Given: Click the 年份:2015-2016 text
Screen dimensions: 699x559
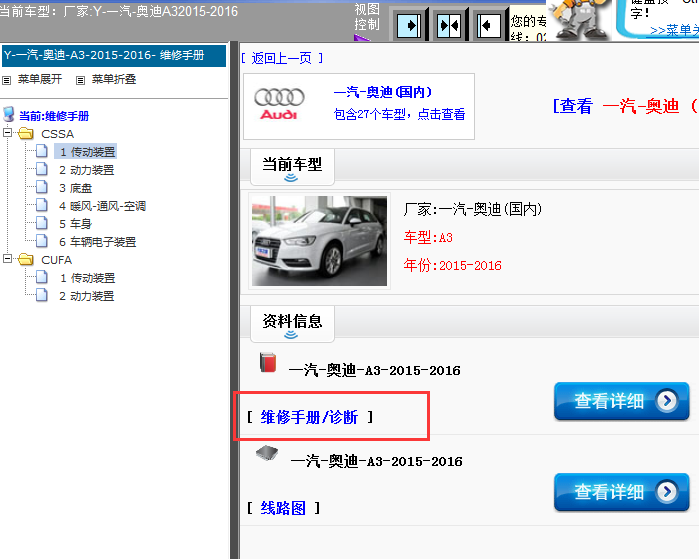Looking at the screenshot, I should (452, 266).
